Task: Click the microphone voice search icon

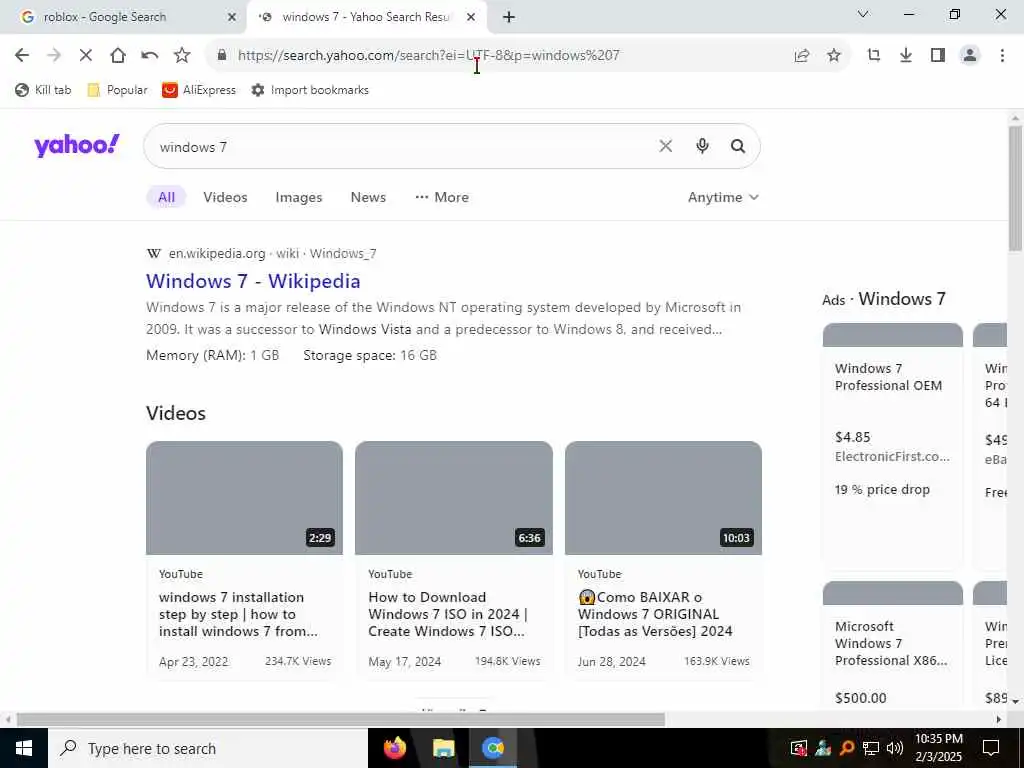Action: [702, 146]
